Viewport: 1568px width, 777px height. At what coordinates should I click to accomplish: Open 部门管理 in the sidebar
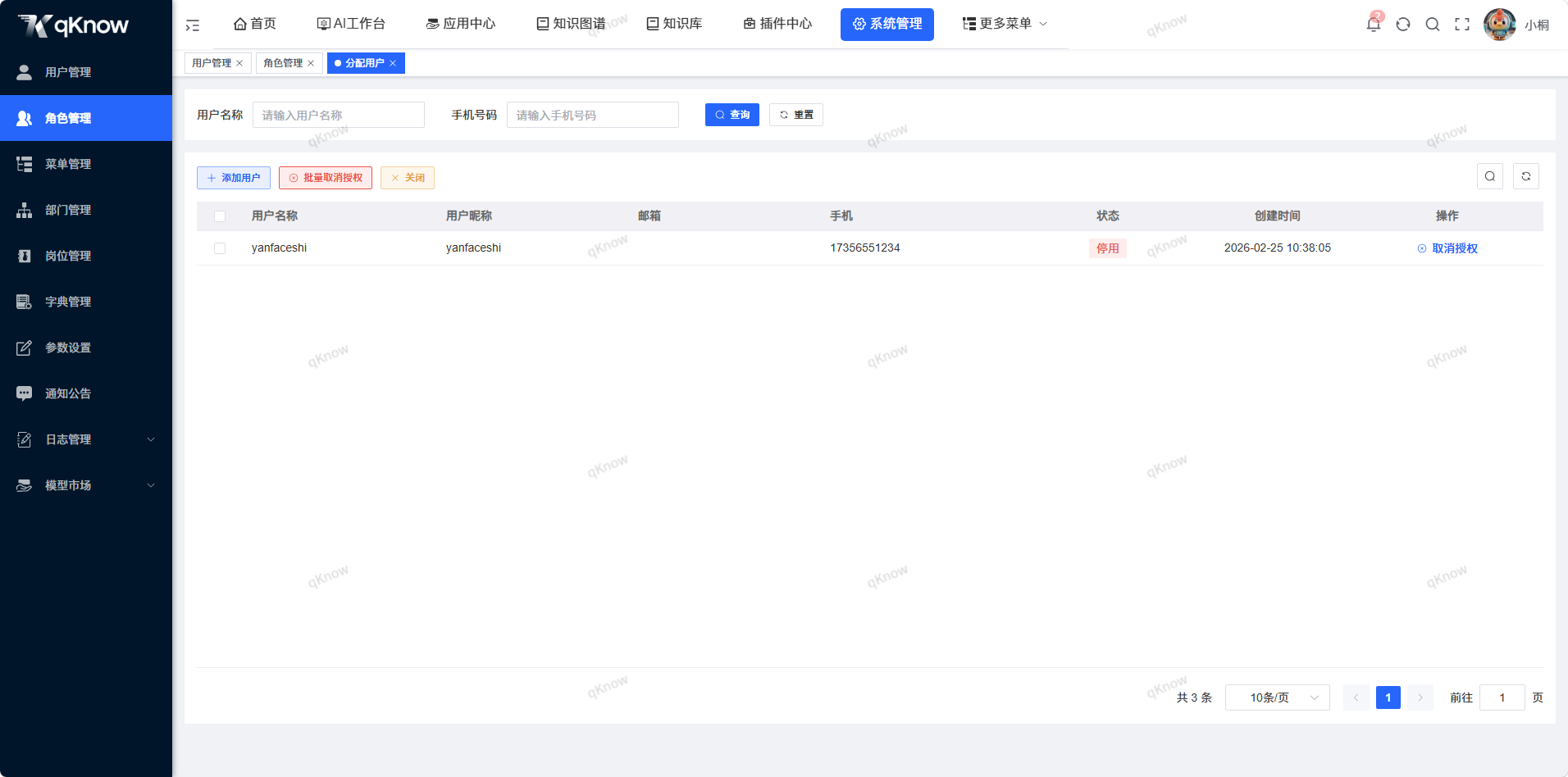(x=86, y=210)
